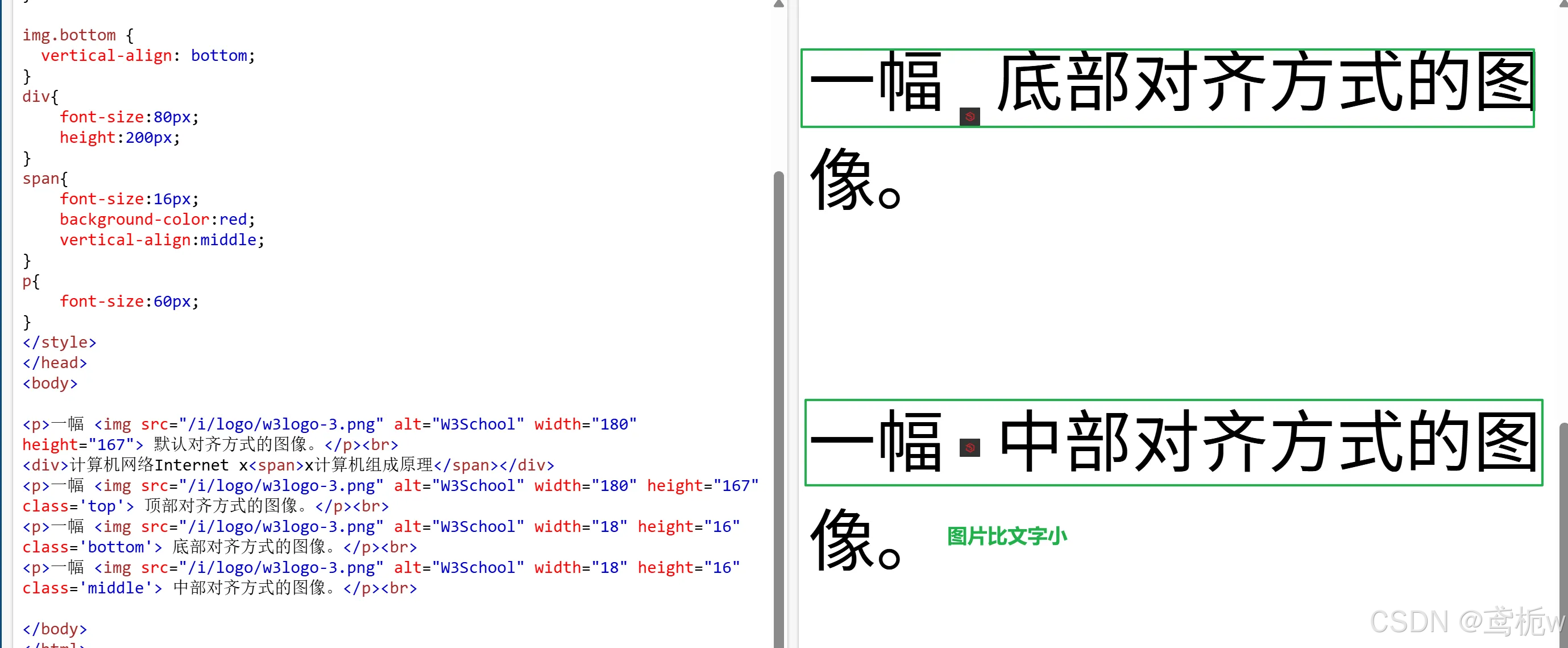The height and width of the screenshot is (648, 1568).
Task: Click the 'vertical-align: bottom;' declaration
Action: [x=148, y=55]
